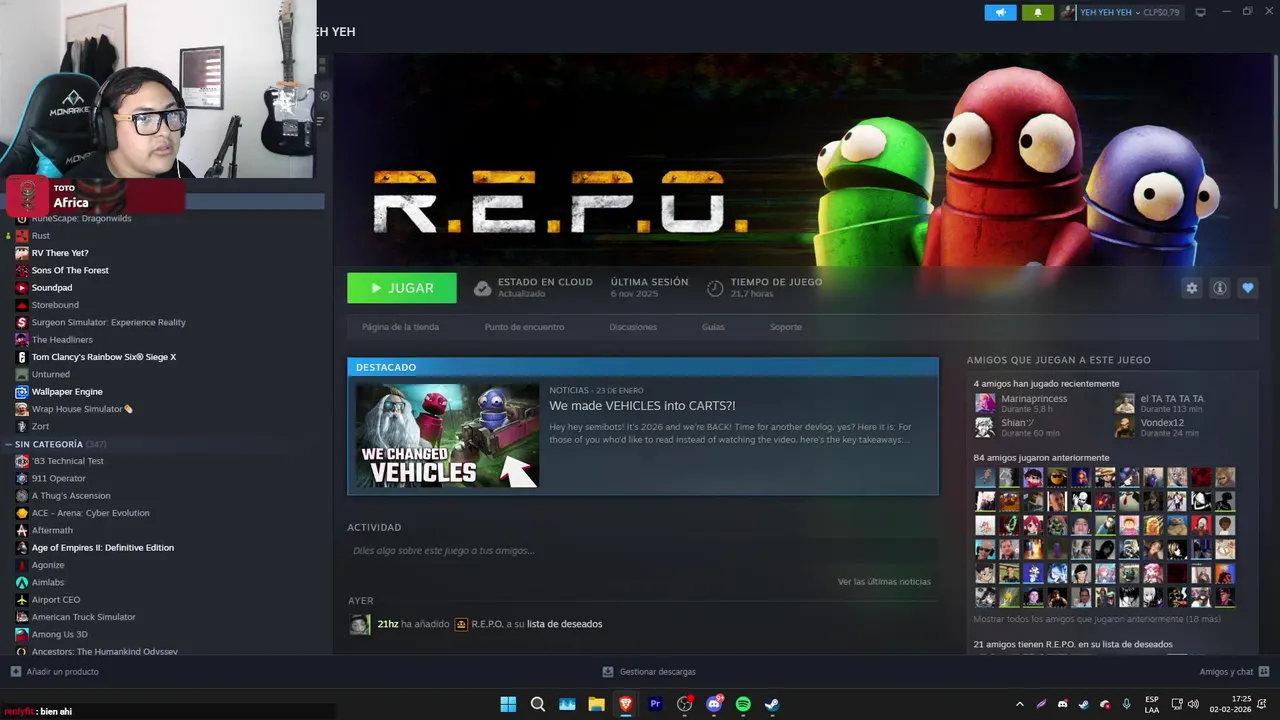The image size is (1280, 720).
Task: Select Zort in the library list
Action: [40, 426]
